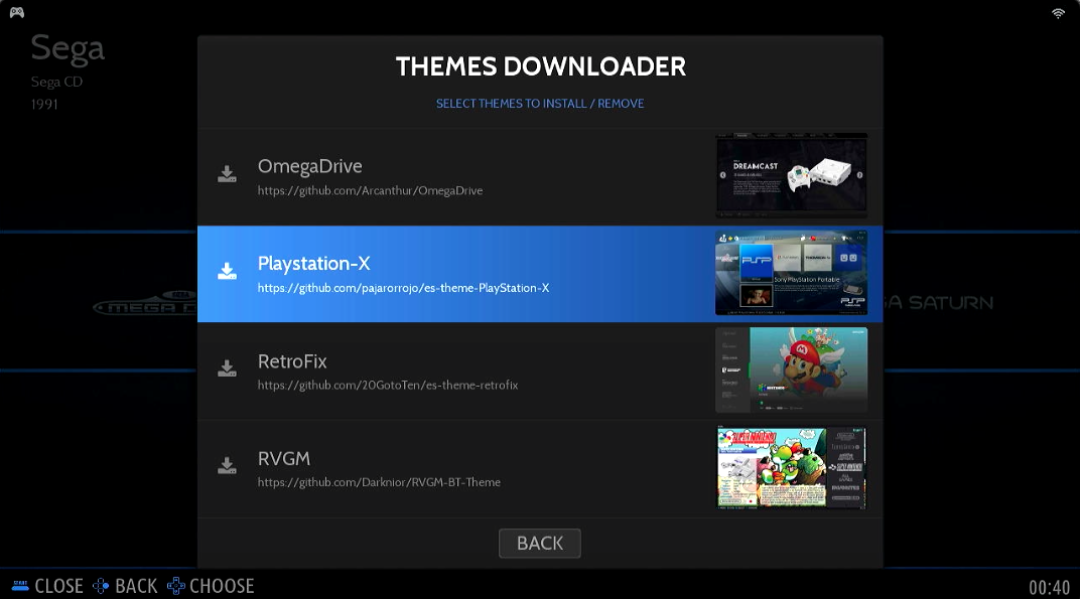Click the clock showing 00:40
The width and height of the screenshot is (1080, 599).
1049,587
